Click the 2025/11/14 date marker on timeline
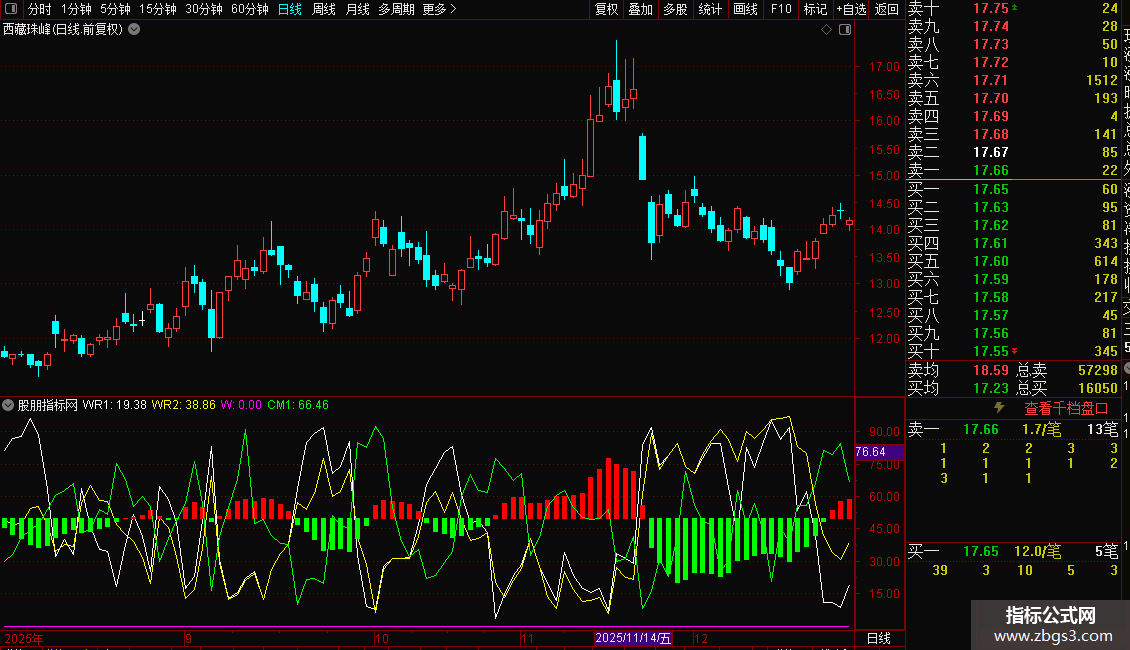 pyautogui.click(x=633, y=638)
